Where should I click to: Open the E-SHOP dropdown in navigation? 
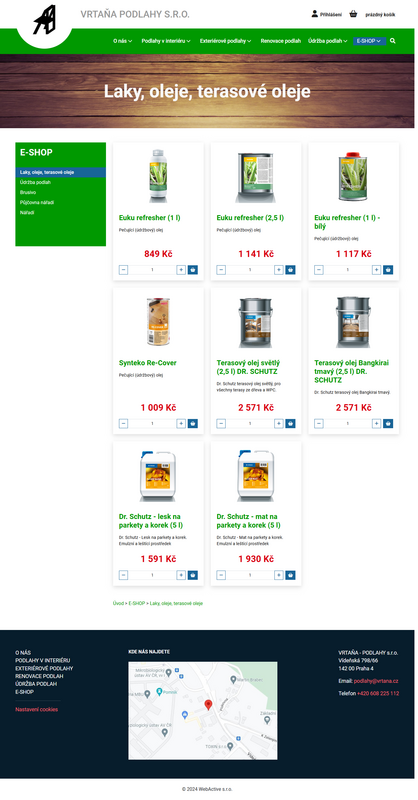point(369,41)
